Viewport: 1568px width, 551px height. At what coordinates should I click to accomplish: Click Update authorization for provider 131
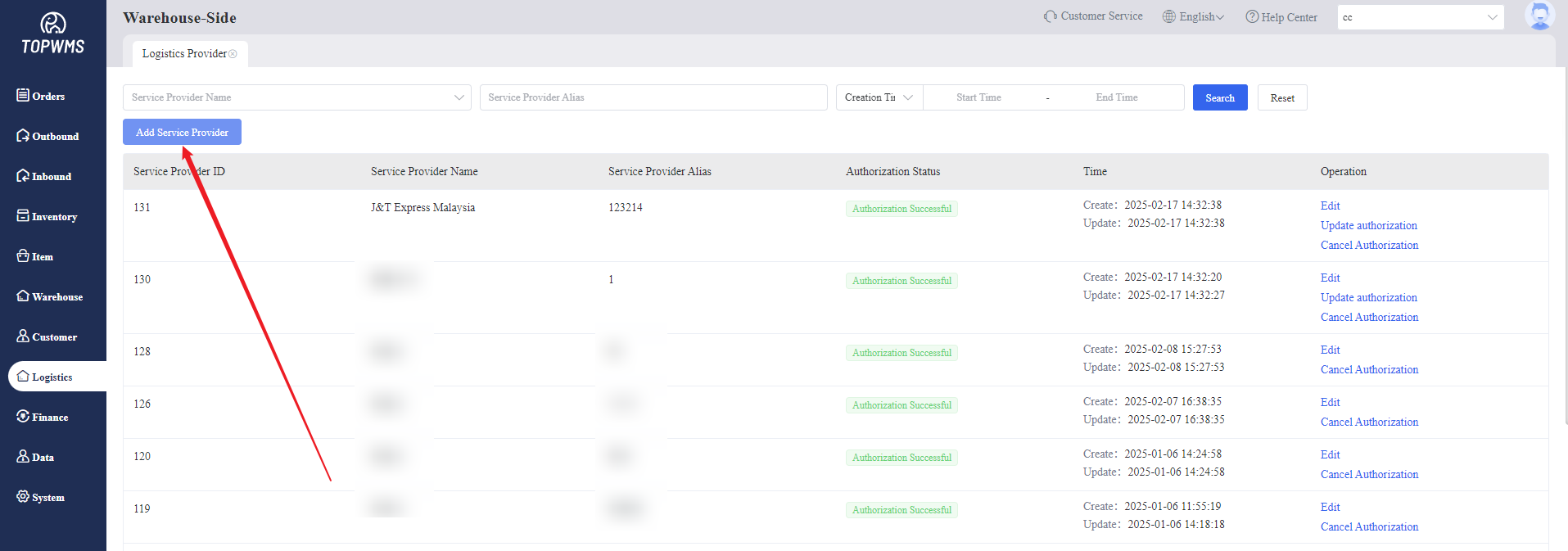pyautogui.click(x=1368, y=225)
